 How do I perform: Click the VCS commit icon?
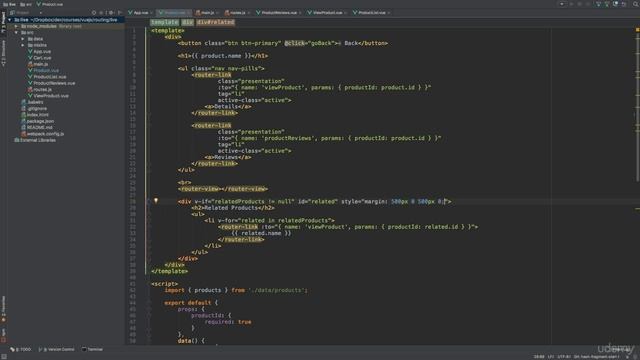[607, 4]
